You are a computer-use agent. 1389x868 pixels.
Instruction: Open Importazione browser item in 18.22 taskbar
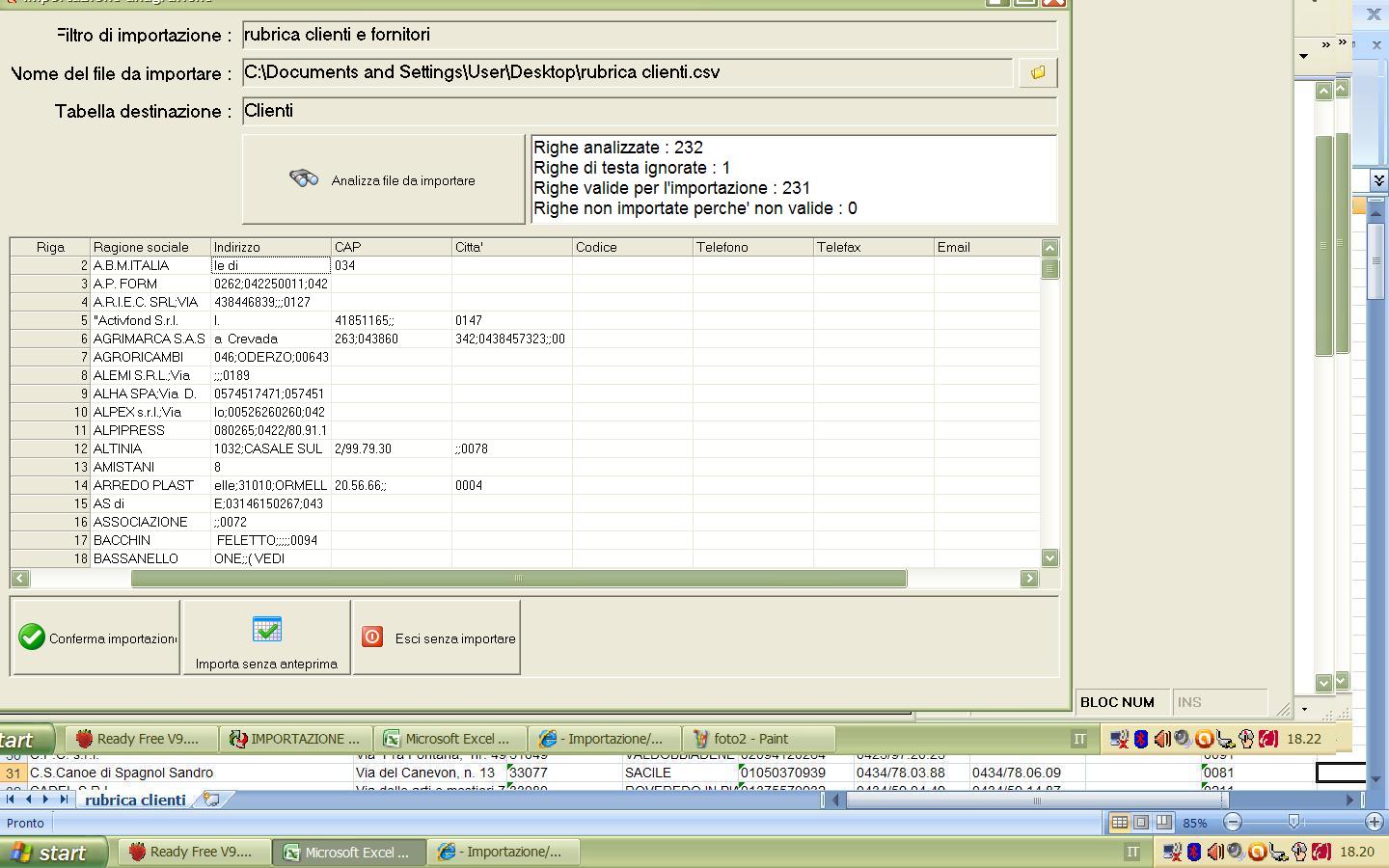coord(606,739)
